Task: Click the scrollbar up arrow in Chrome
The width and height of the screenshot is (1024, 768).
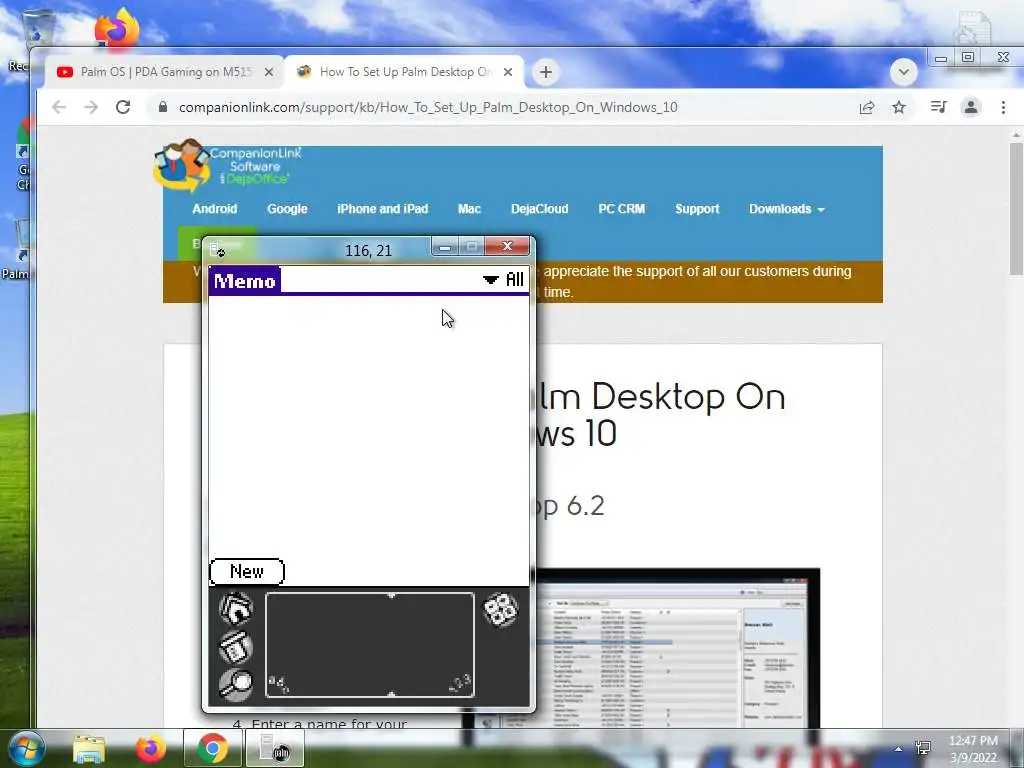Action: click(1016, 135)
